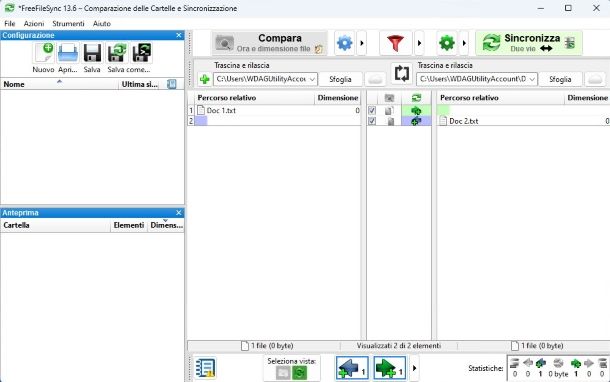This screenshot has height=382, width=610.
Task: Click the Doc 1.txt file icon
Action: [201, 110]
